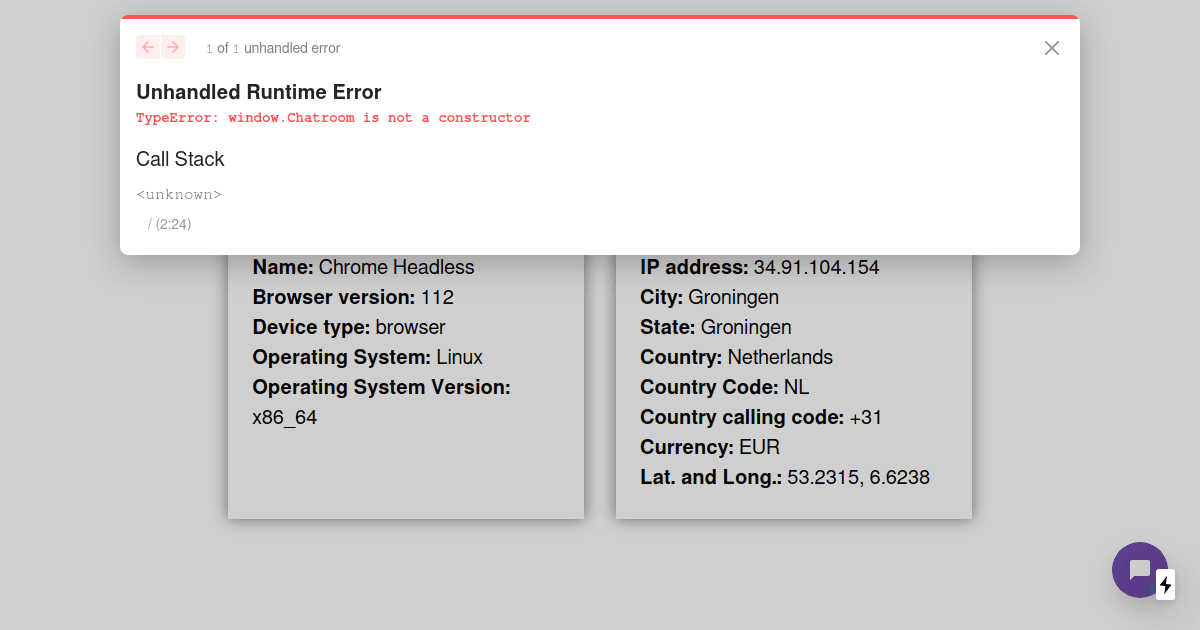
Task: Click the 'Country Code: NL' line
Action: (x=725, y=387)
